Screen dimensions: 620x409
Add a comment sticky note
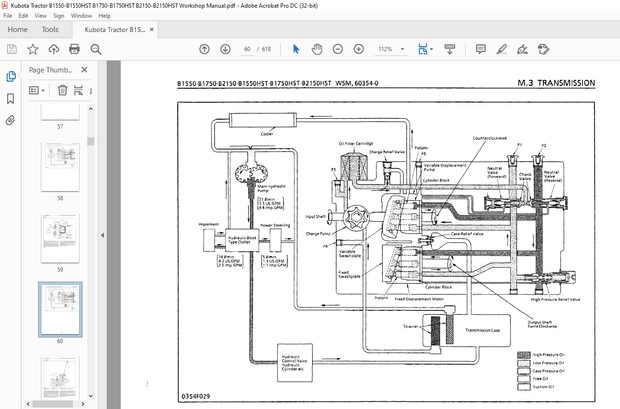(x=480, y=49)
